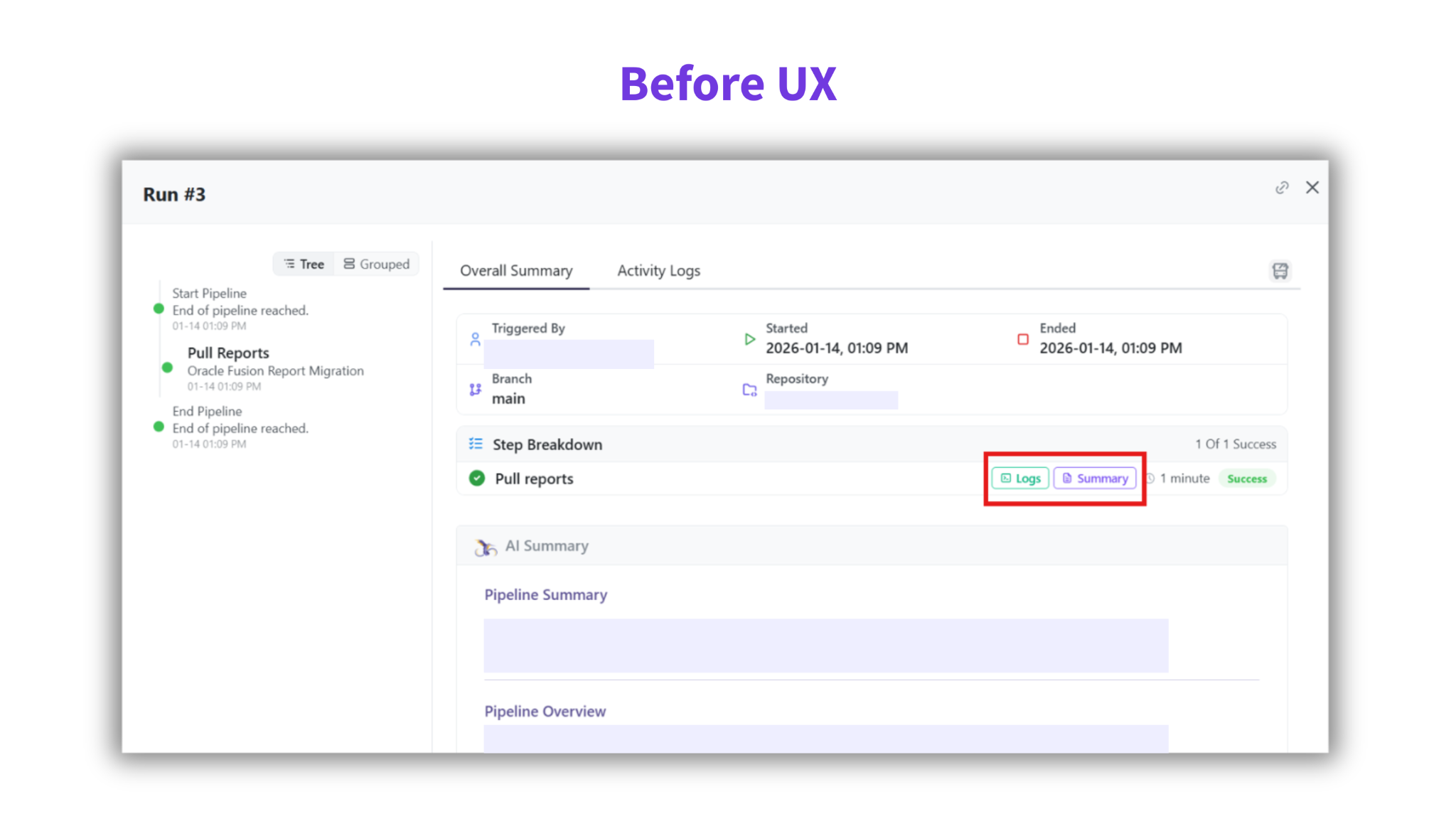Copy run link via chain icon
The image size is (1456, 819).
point(1281,188)
